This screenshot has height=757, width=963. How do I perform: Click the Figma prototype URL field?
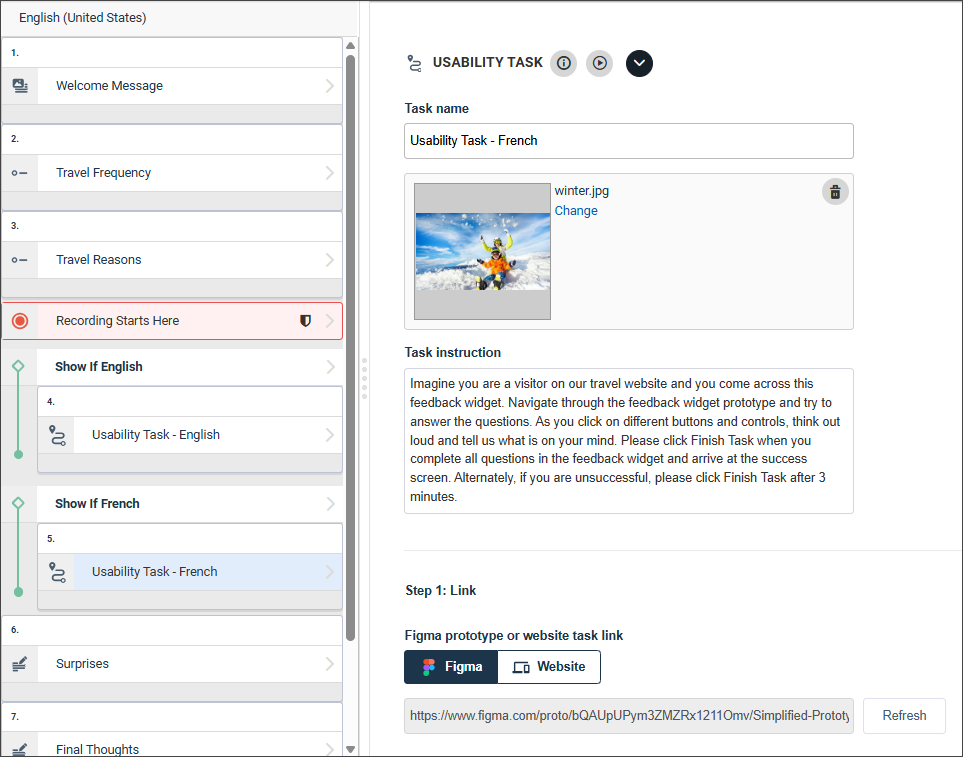[x=629, y=716]
